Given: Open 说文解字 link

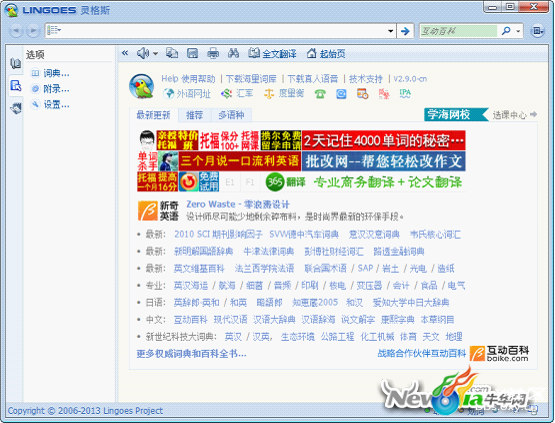Looking at the screenshot, I should pyautogui.click(x=358, y=320).
